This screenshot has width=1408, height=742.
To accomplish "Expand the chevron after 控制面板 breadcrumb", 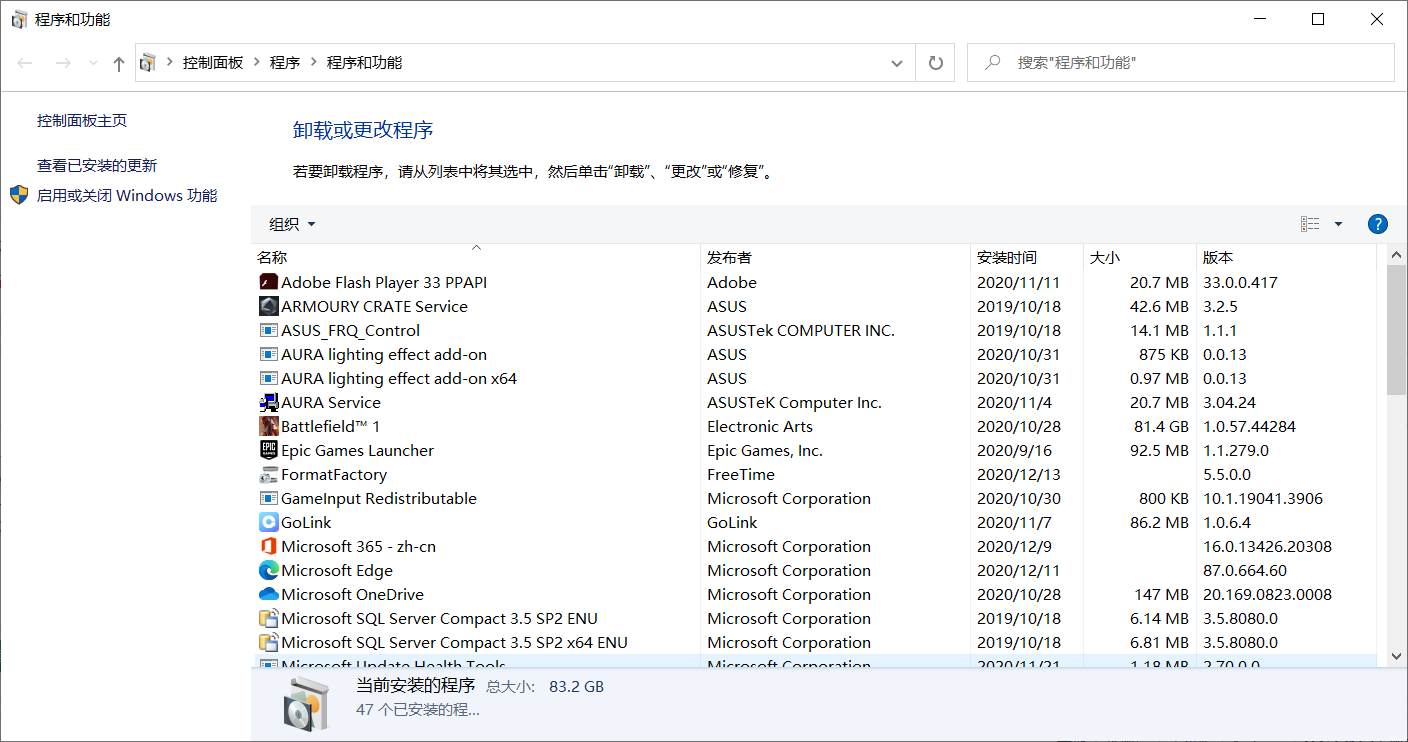I will (x=257, y=63).
